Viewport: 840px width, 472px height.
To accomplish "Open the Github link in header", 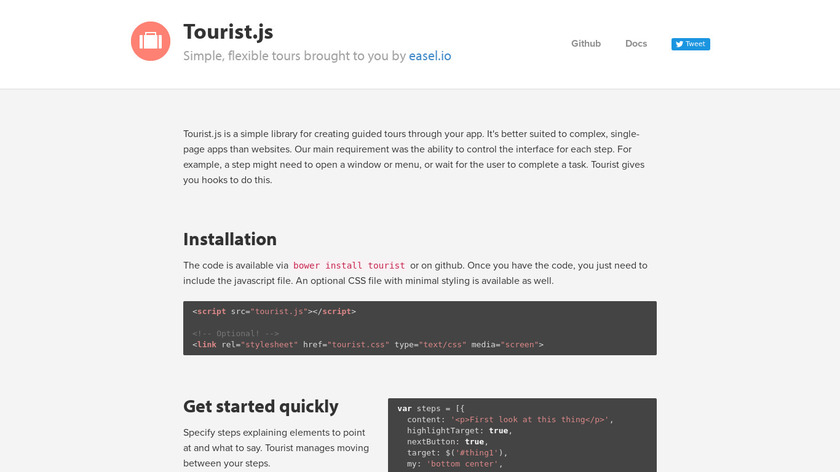I will point(586,43).
